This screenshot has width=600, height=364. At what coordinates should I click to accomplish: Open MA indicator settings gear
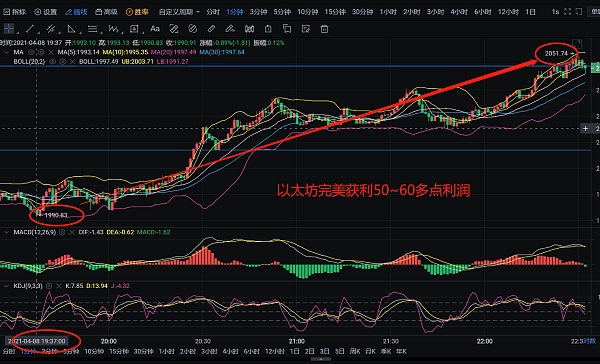[41, 52]
